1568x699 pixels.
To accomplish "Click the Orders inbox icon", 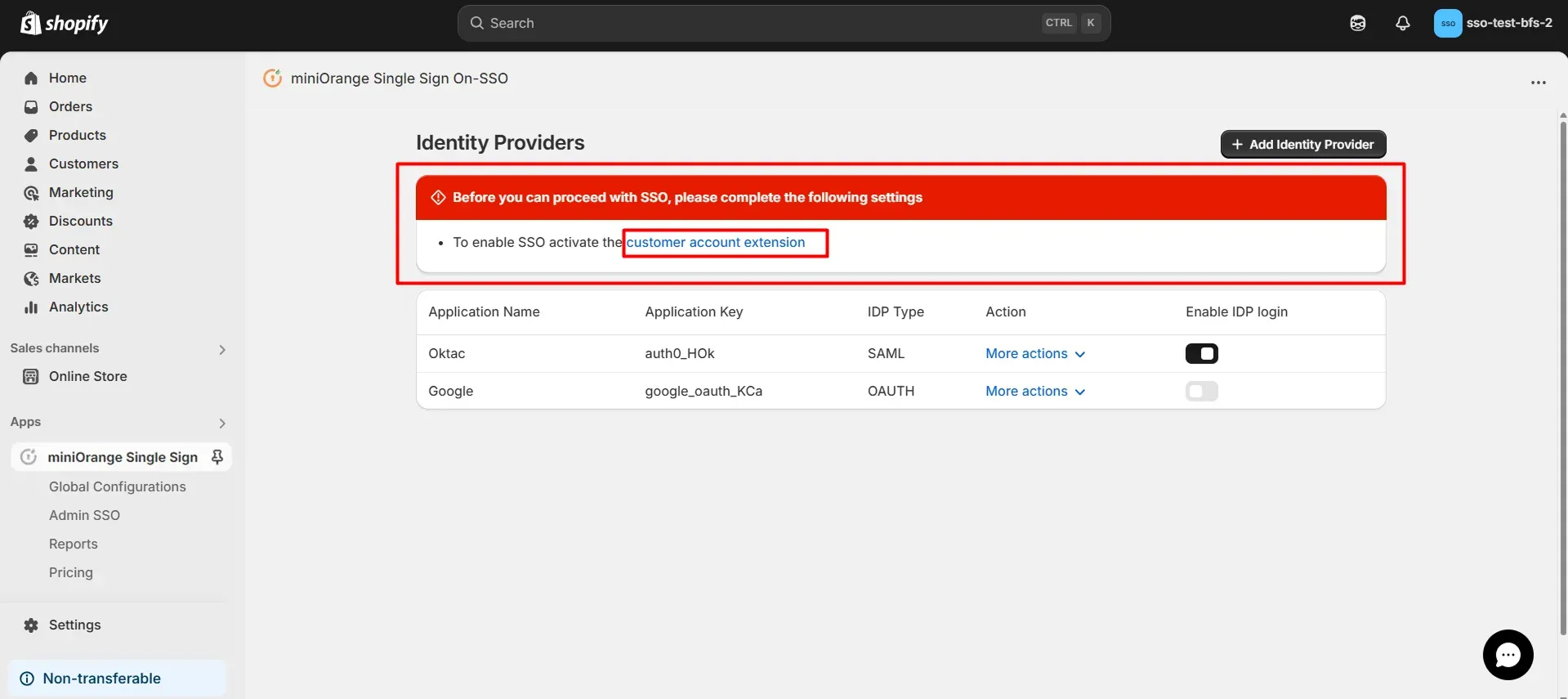I will tap(31, 107).
